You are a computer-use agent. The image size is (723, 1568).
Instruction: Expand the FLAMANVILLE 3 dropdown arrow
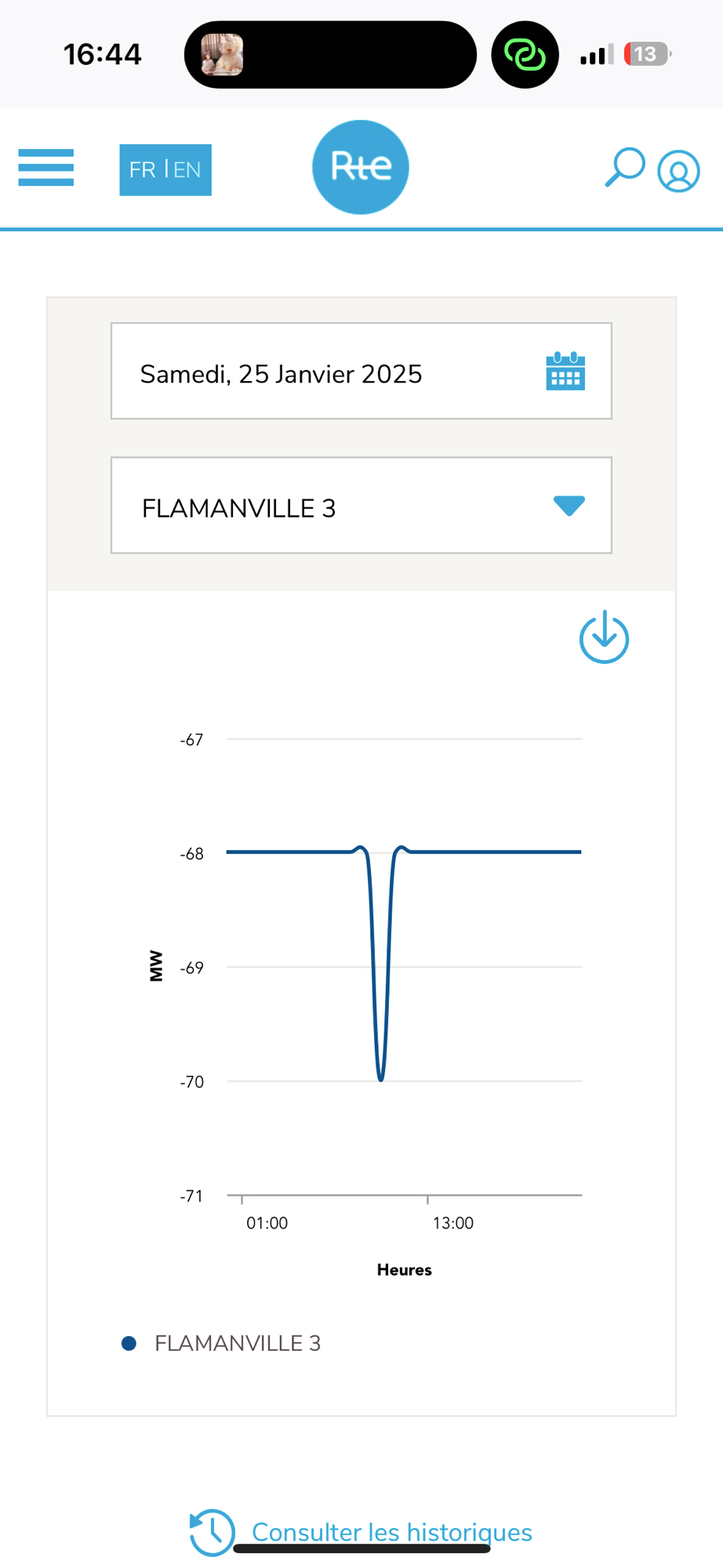click(569, 506)
